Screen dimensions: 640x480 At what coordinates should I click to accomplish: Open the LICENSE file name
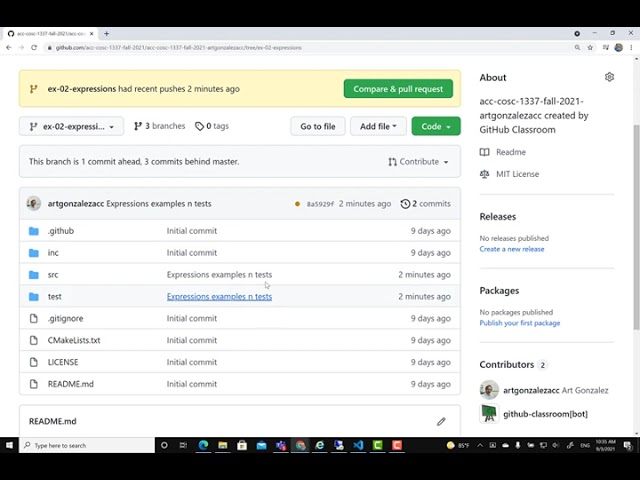pos(63,362)
